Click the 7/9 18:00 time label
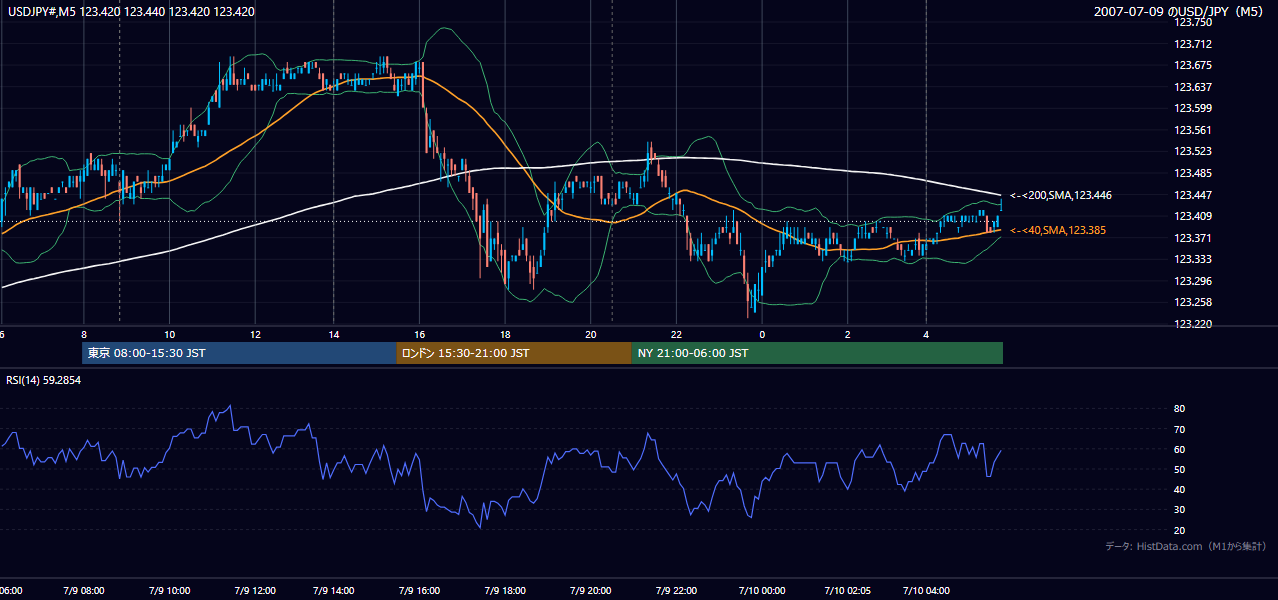This screenshot has width=1278, height=600. [x=505, y=590]
